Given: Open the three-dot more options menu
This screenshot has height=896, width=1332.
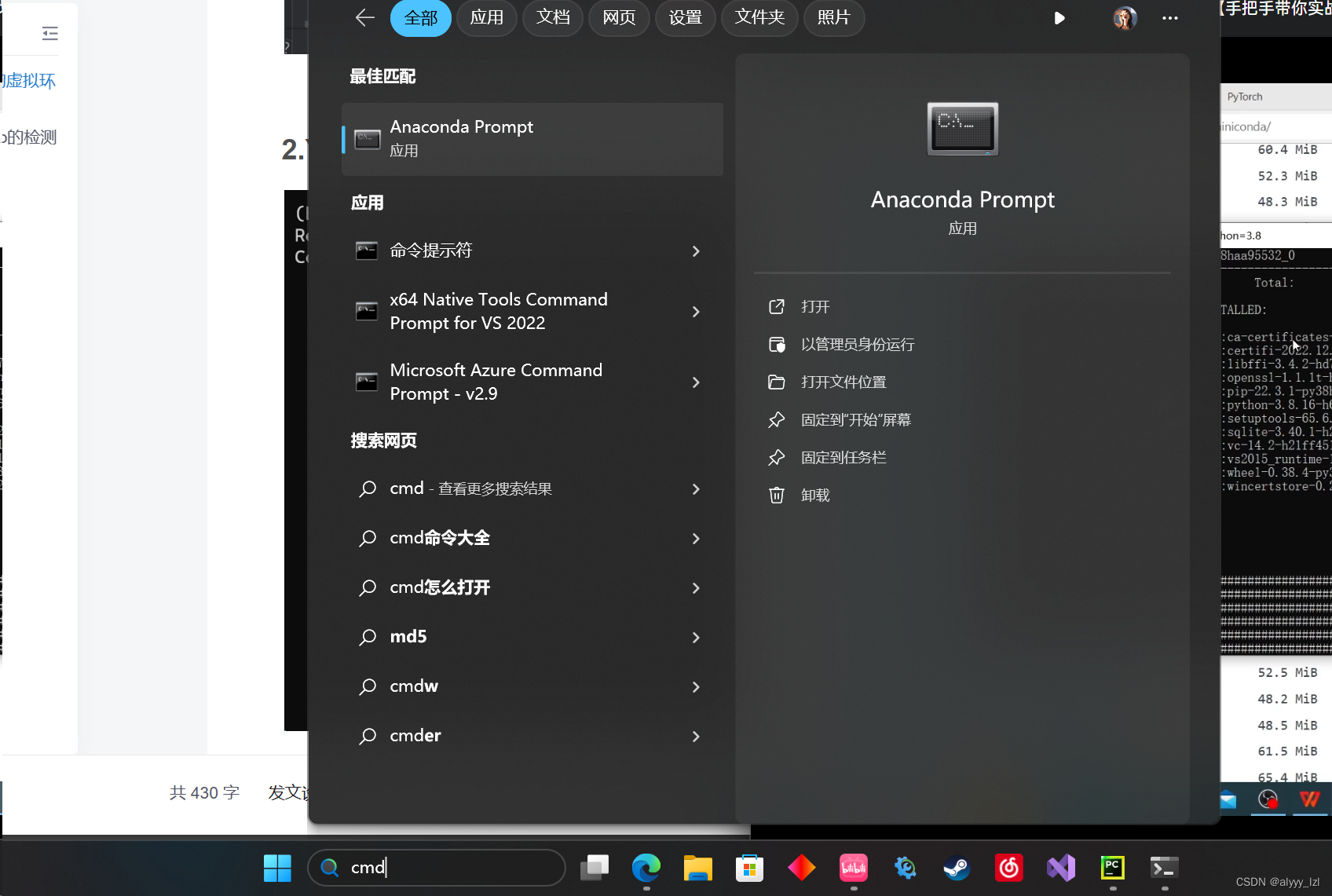Looking at the screenshot, I should pos(1170,18).
